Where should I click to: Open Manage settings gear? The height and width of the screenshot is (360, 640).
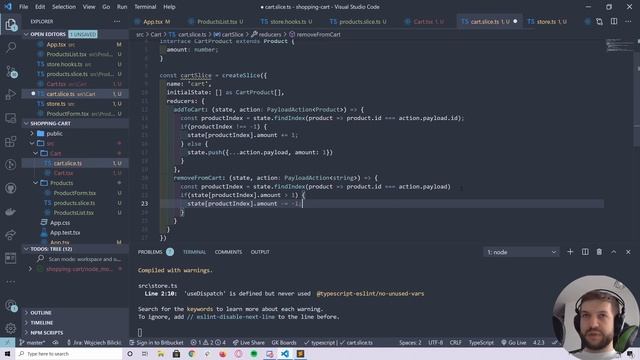point(11,328)
